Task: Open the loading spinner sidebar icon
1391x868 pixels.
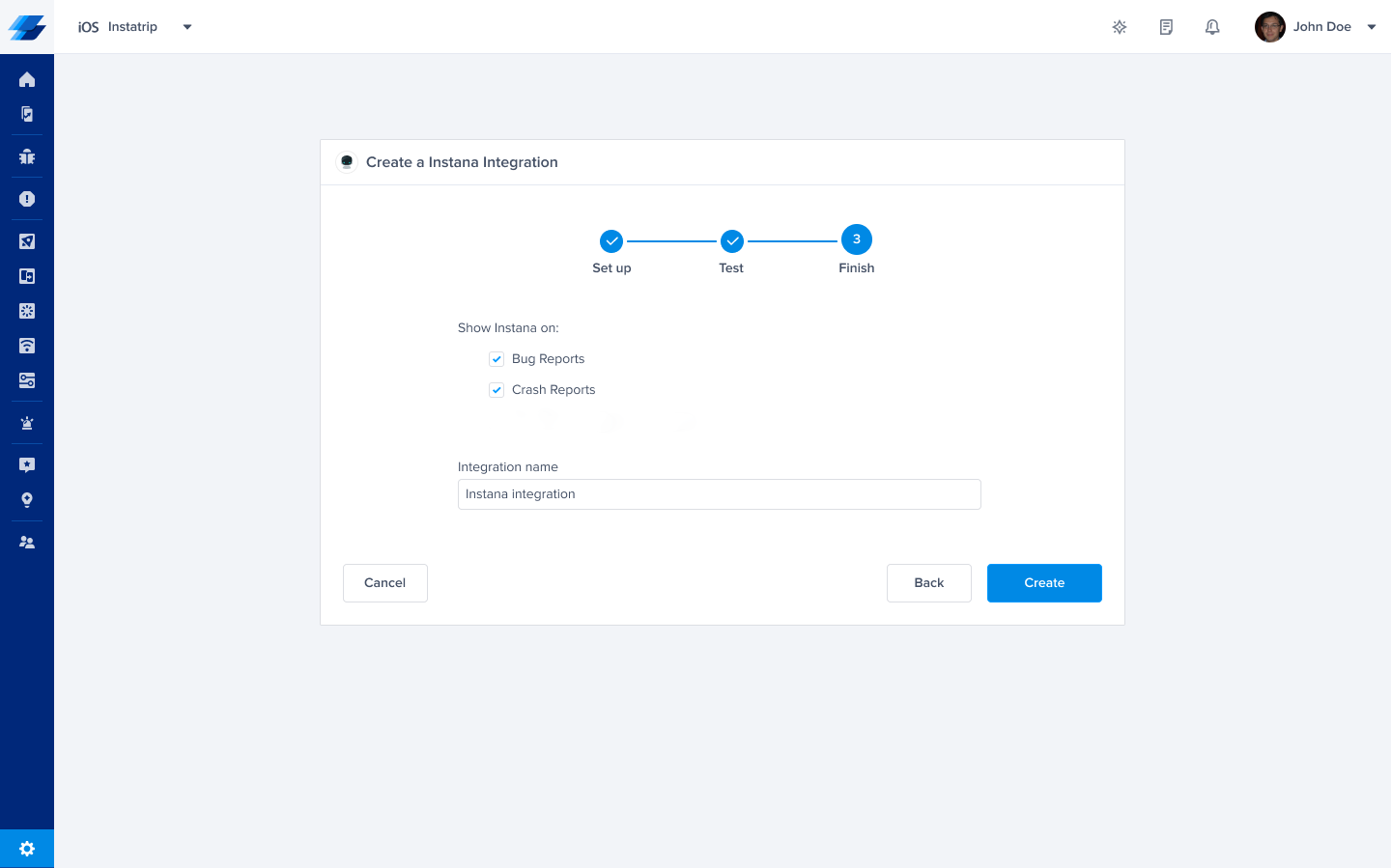Action: (x=27, y=311)
